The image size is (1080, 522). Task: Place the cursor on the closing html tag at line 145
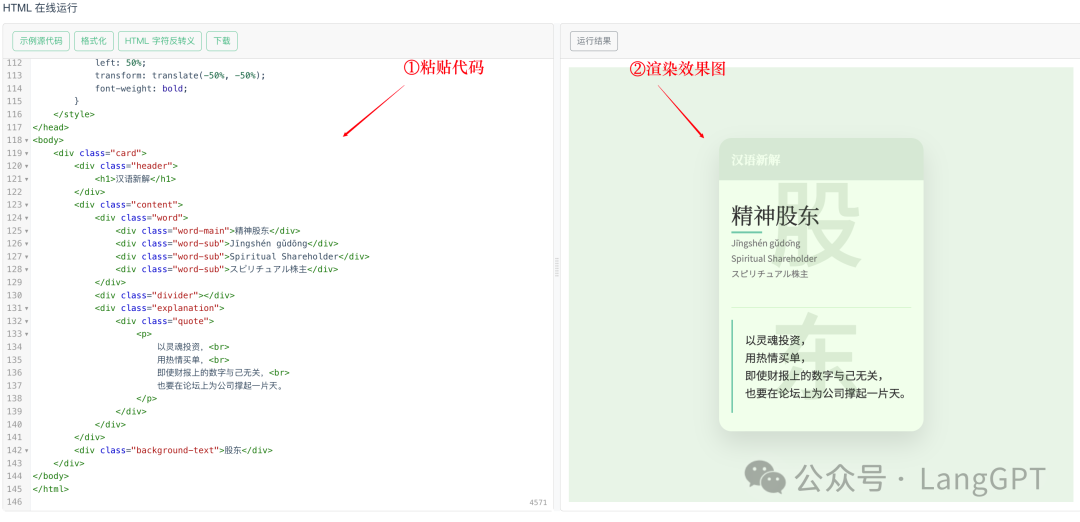[50, 489]
